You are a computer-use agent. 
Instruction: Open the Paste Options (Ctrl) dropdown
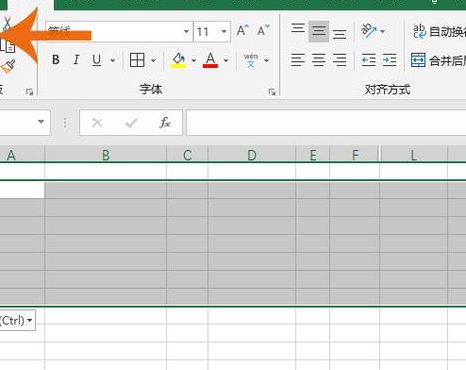tap(17, 321)
